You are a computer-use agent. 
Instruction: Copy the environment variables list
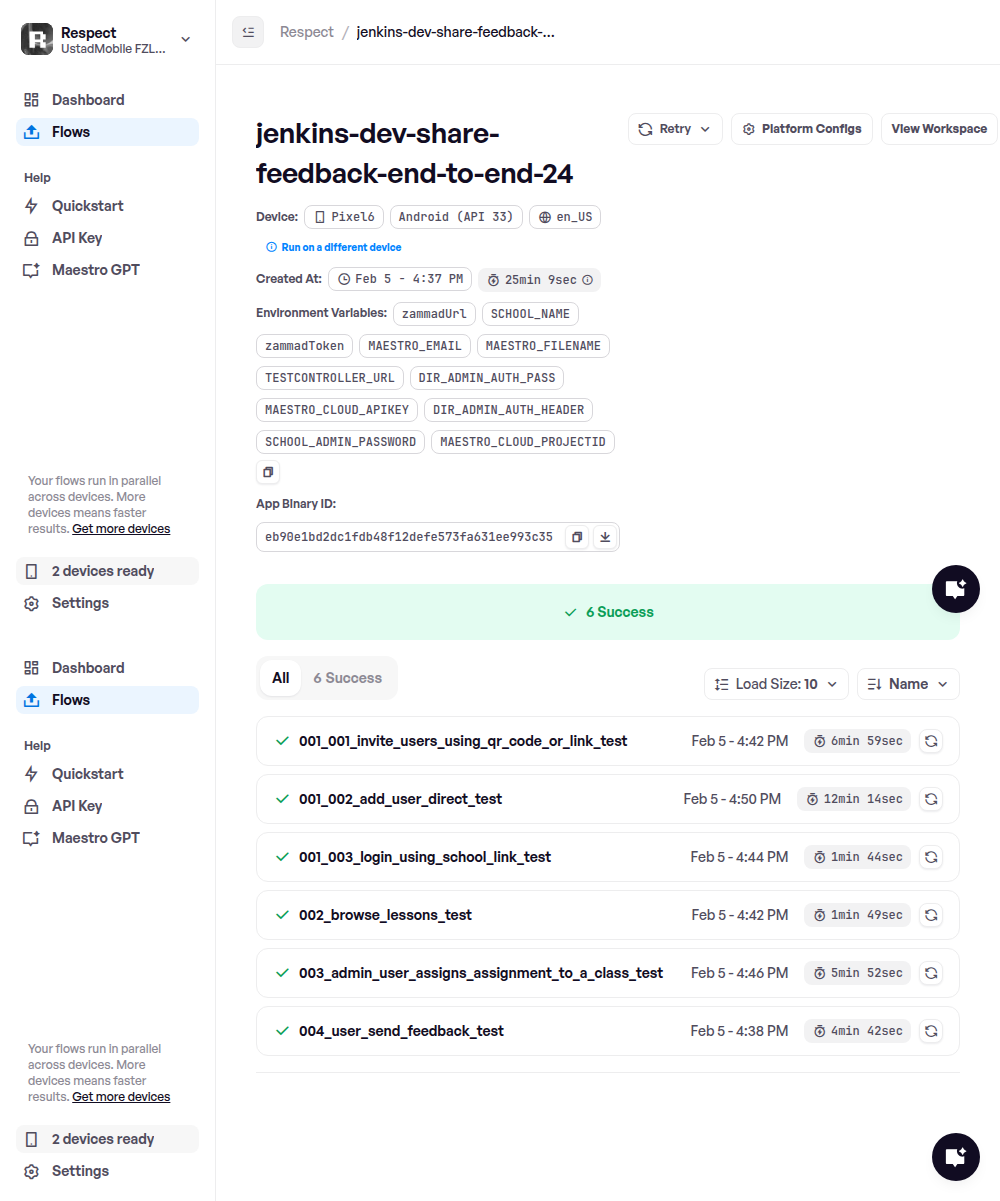click(x=268, y=472)
